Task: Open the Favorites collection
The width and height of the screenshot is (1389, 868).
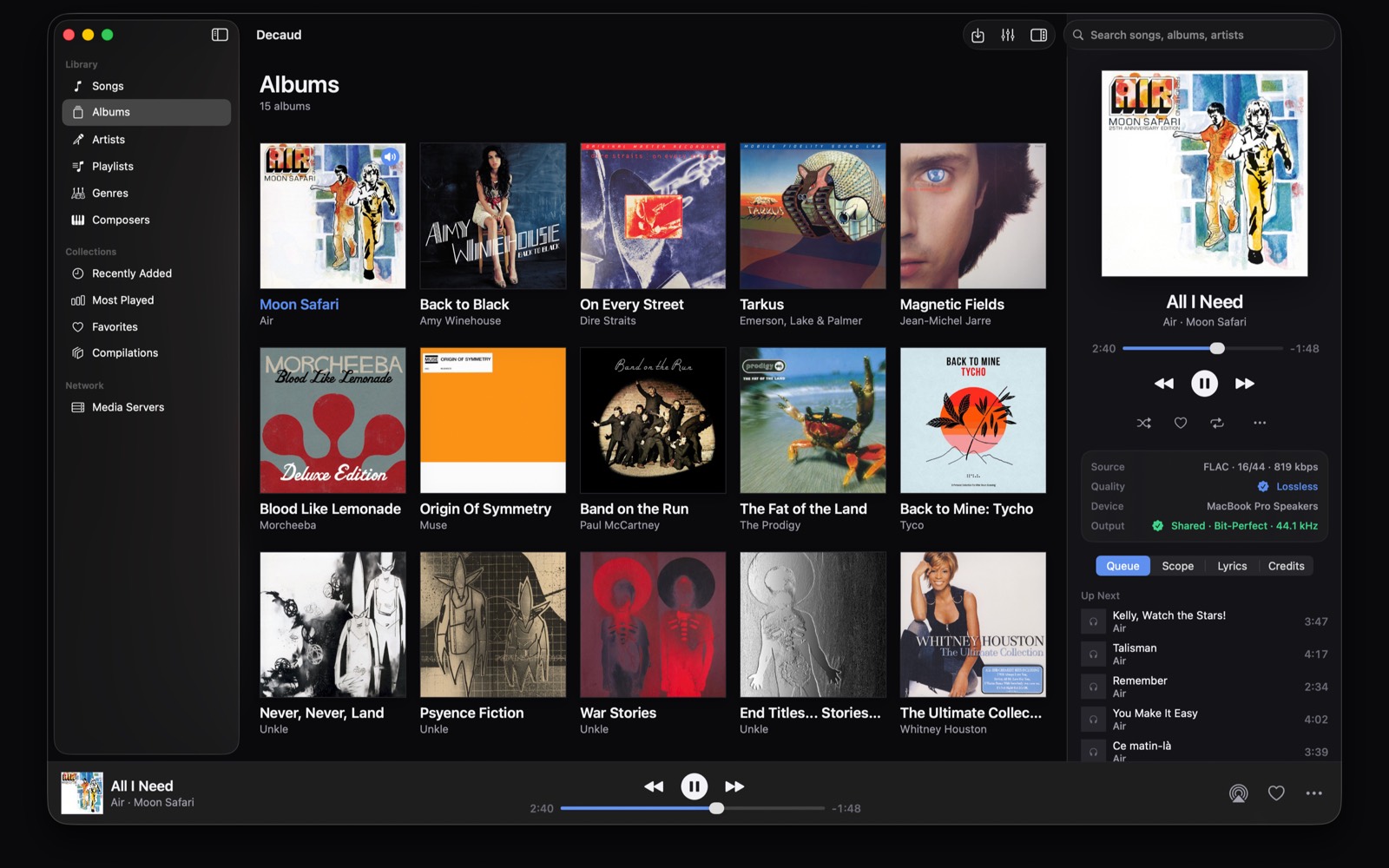Action: tap(147, 327)
